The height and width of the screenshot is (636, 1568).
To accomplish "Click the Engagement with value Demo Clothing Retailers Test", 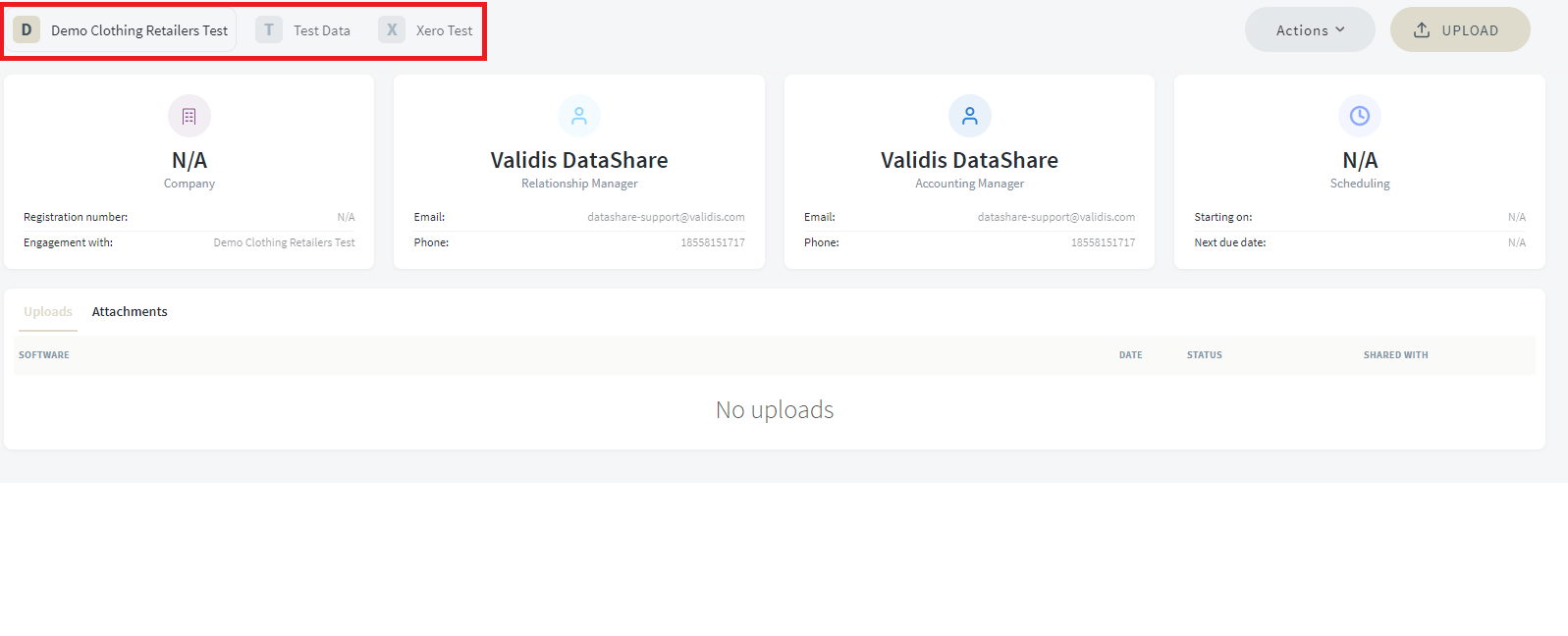I will [285, 242].
